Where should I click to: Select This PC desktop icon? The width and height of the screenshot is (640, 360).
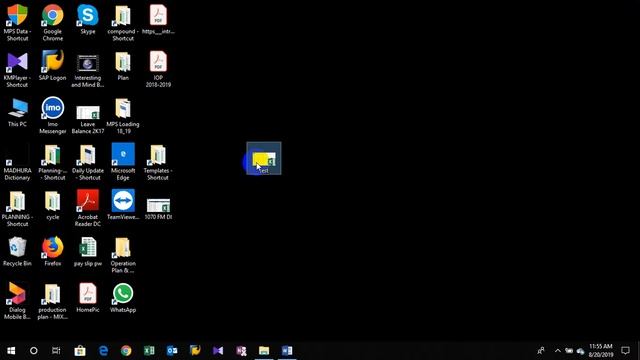[x=17, y=113]
